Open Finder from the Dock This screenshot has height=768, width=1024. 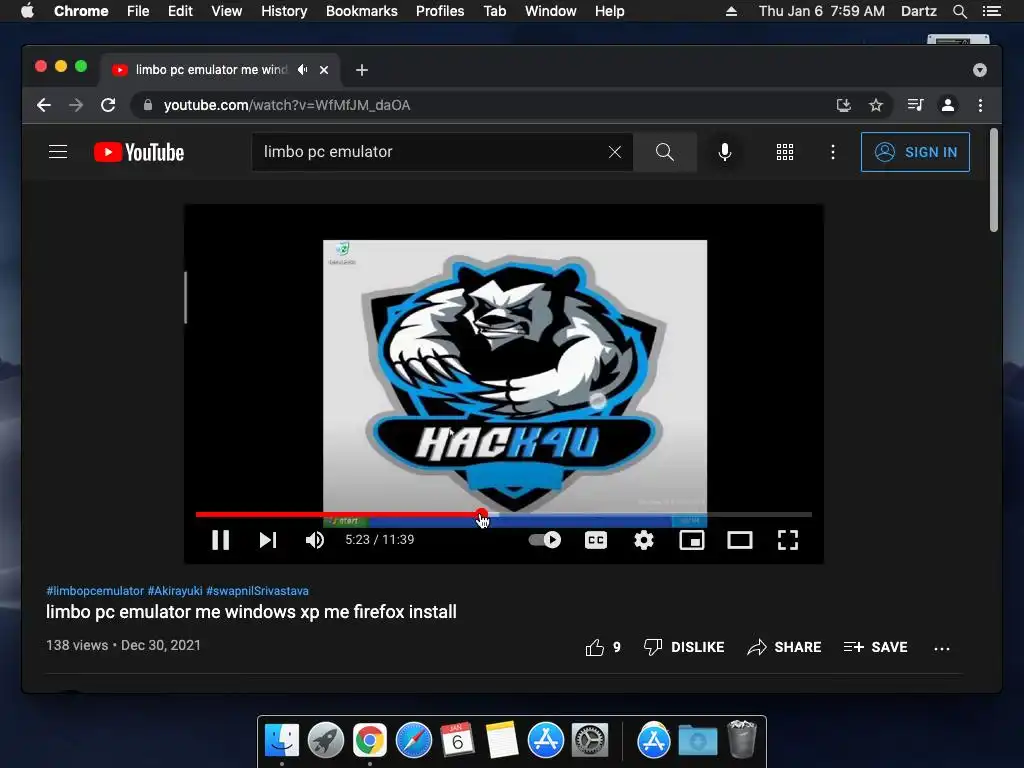tap(282, 741)
